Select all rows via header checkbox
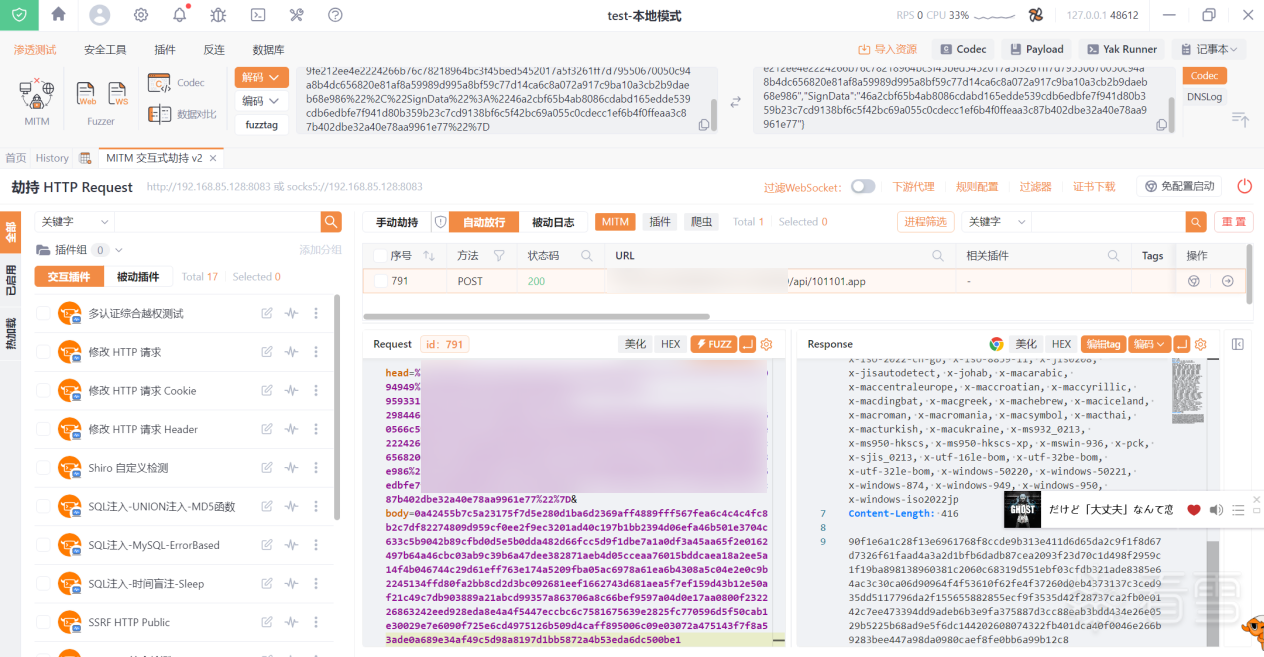The height and width of the screenshot is (657, 1264). (x=380, y=255)
